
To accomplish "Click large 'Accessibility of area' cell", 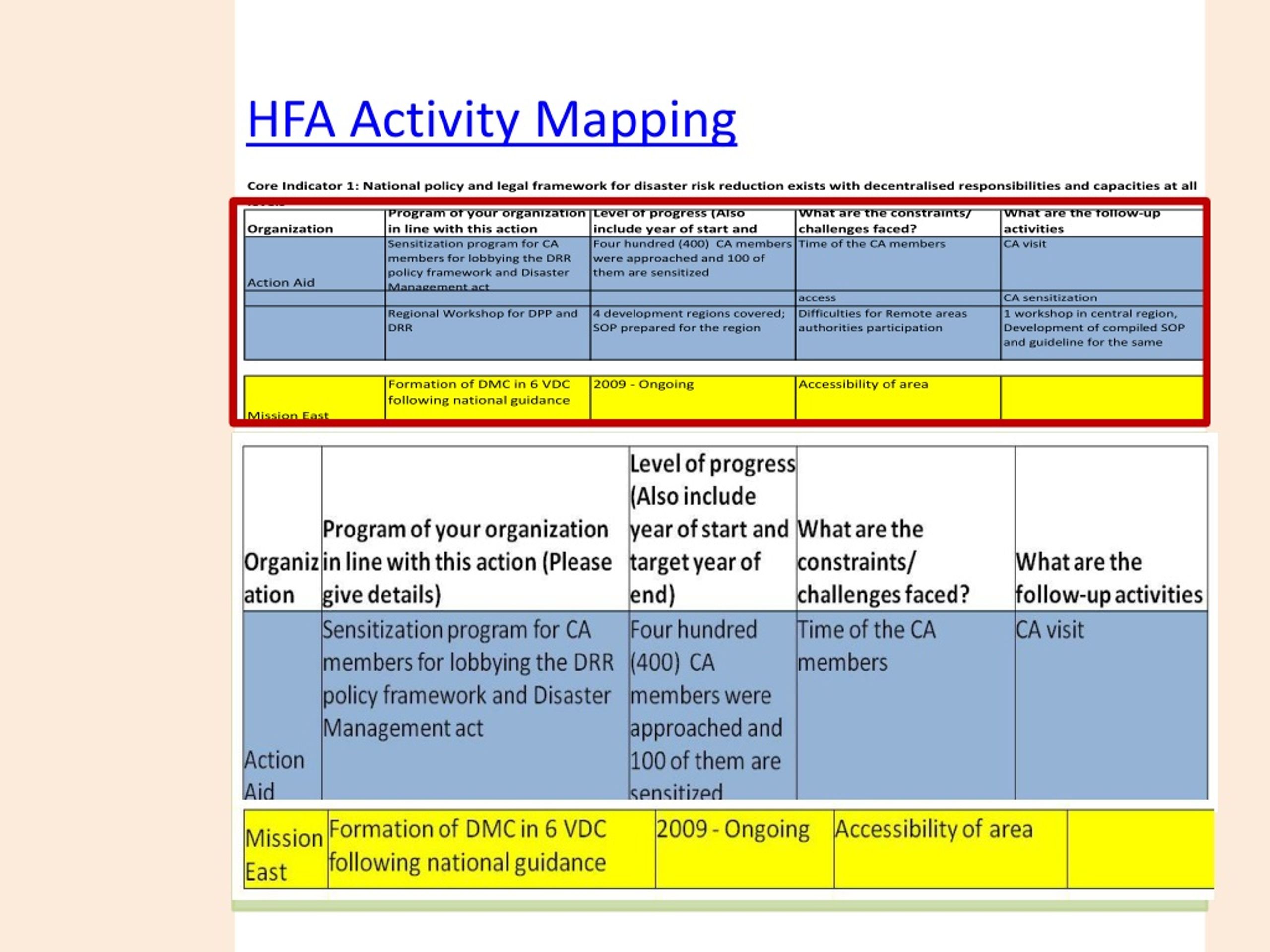I will point(951,849).
